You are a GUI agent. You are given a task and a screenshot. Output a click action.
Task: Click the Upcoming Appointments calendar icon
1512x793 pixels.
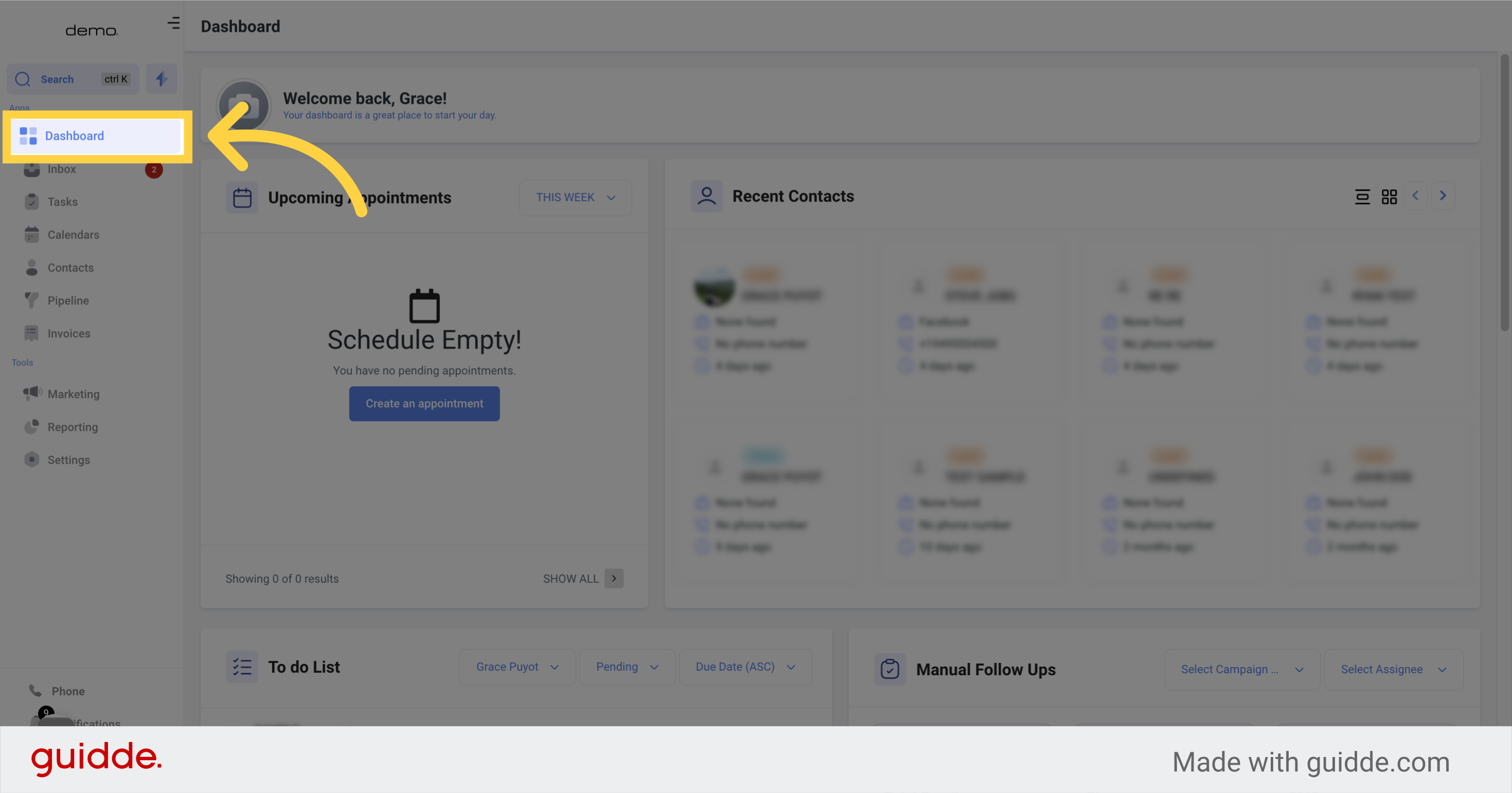(242, 197)
